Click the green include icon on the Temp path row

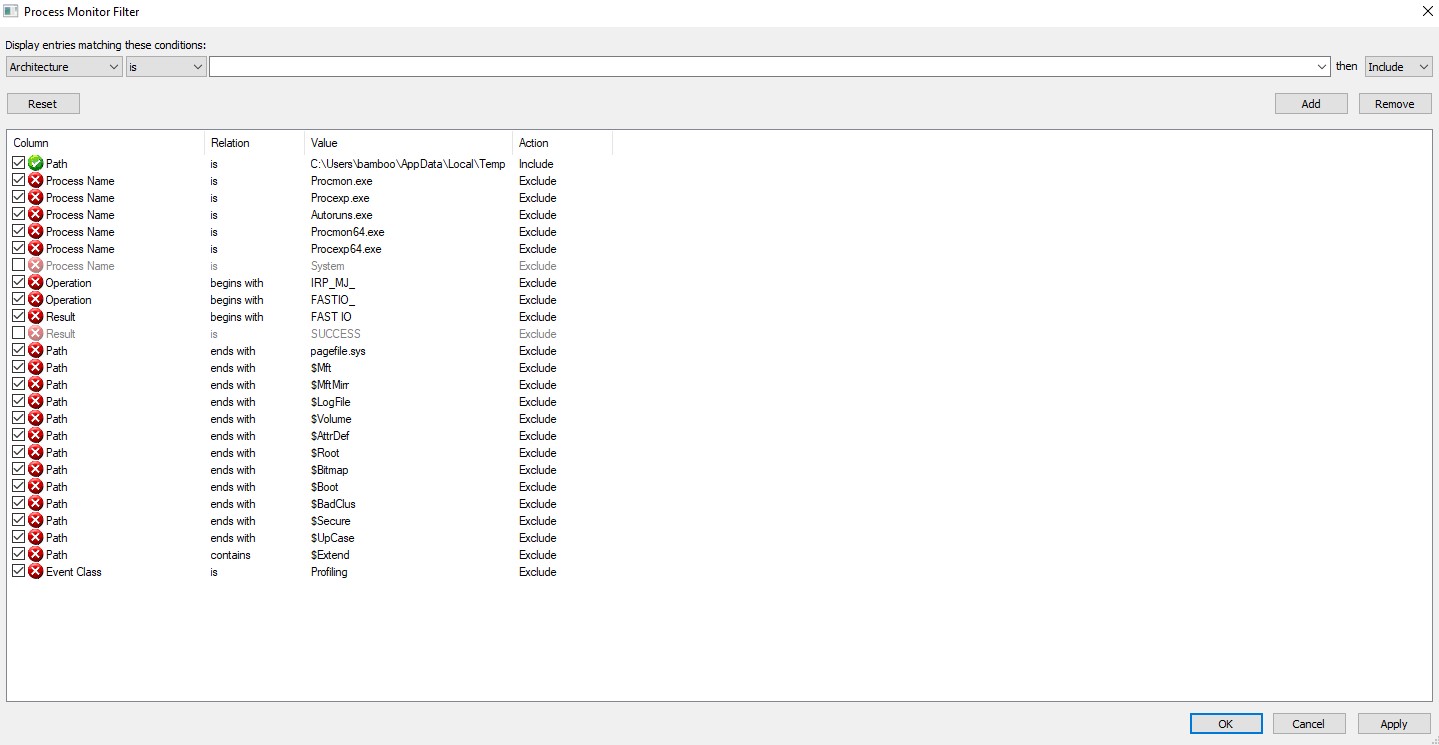point(36,163)
